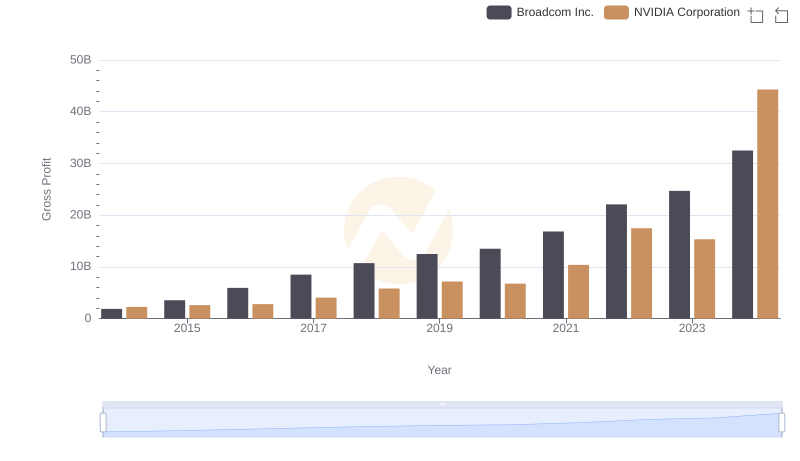The image size is (800, 461).
Task: Click the NVIDIA bar for 2015
Action: tap(199, 312)
